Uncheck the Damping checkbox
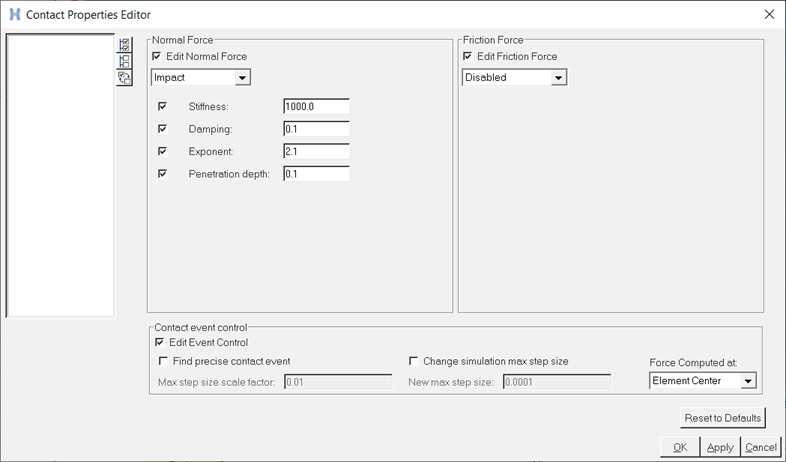This screenshot has width=786, height=462. 162,129
